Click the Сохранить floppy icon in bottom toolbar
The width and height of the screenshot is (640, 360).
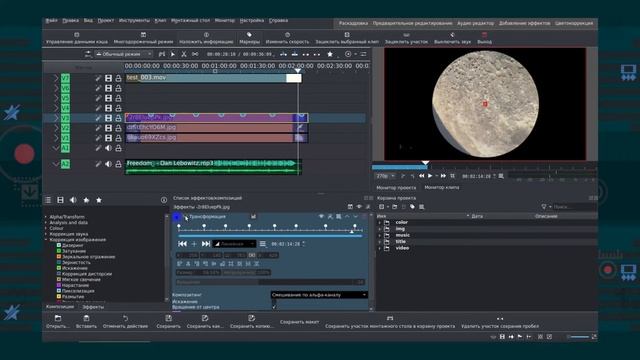point(169,318)
